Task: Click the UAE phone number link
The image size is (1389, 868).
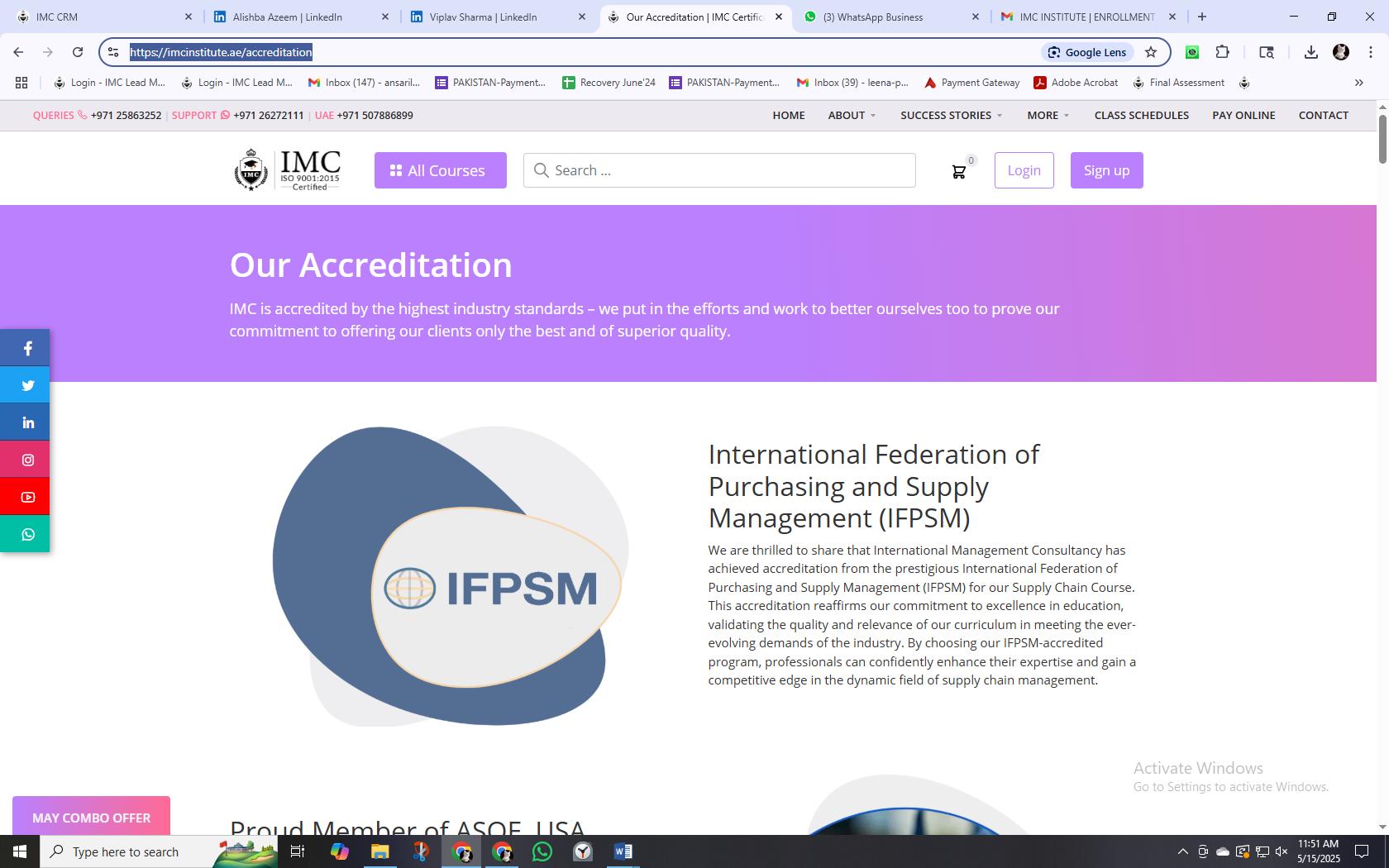Action: pyautogui.click(x=375, y=115)
